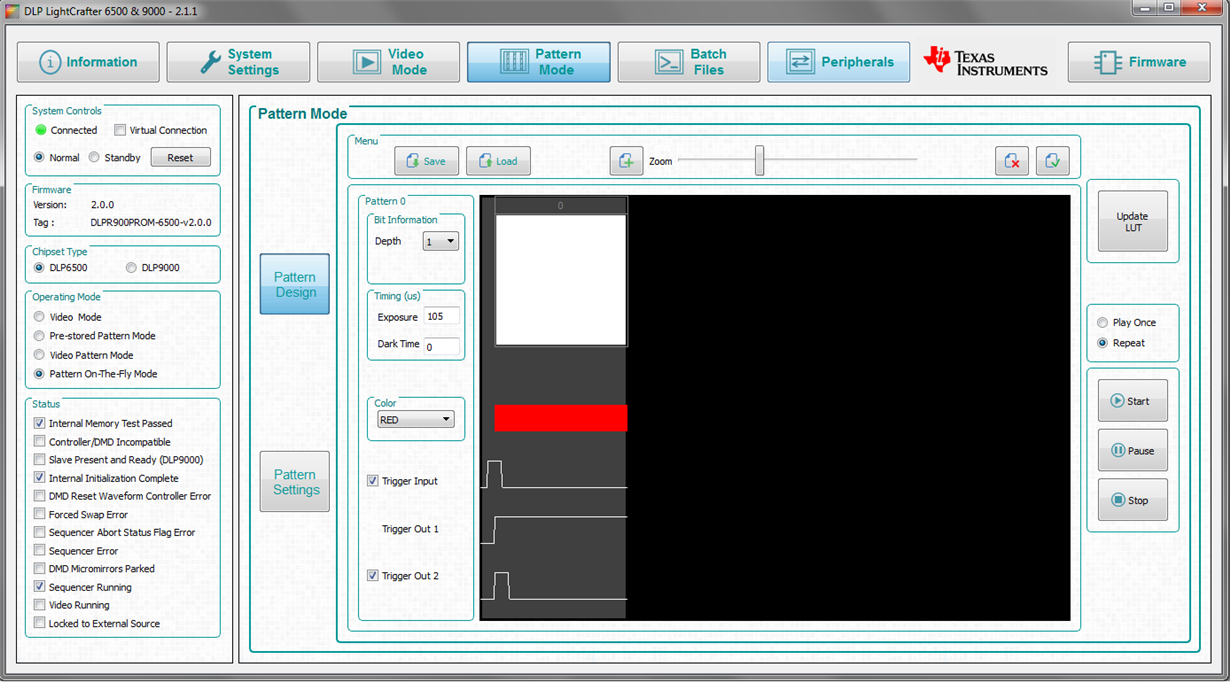Open the Peripherals tab
This screenshot has height=682, width=1230.
click(839, 62)
